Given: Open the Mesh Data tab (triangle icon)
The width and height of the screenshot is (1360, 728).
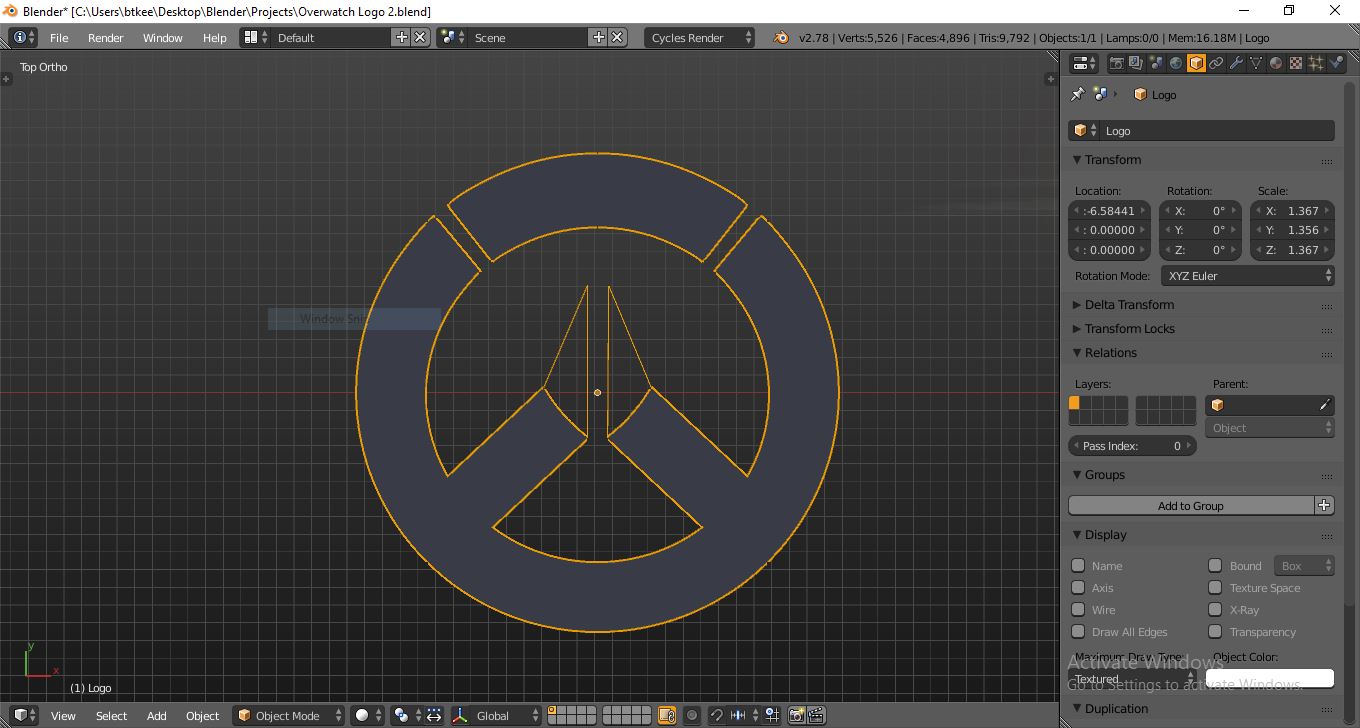Looking at the screenshot, I should click(1256, 63).
